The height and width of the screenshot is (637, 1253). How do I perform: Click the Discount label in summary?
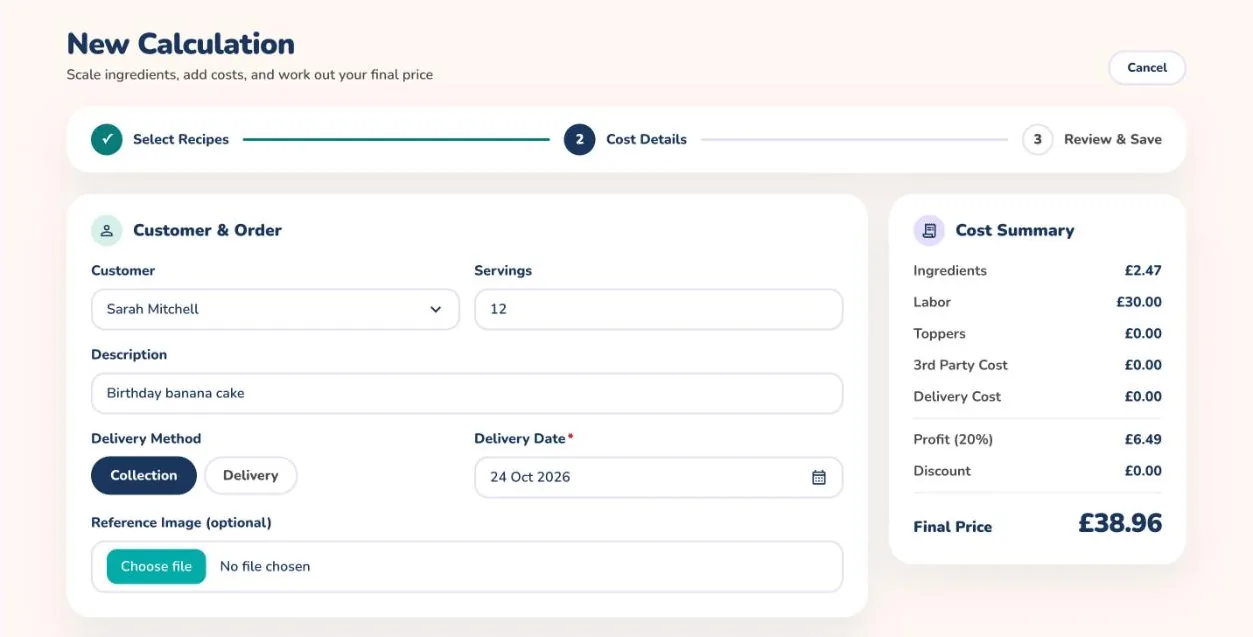coord(942,471)
